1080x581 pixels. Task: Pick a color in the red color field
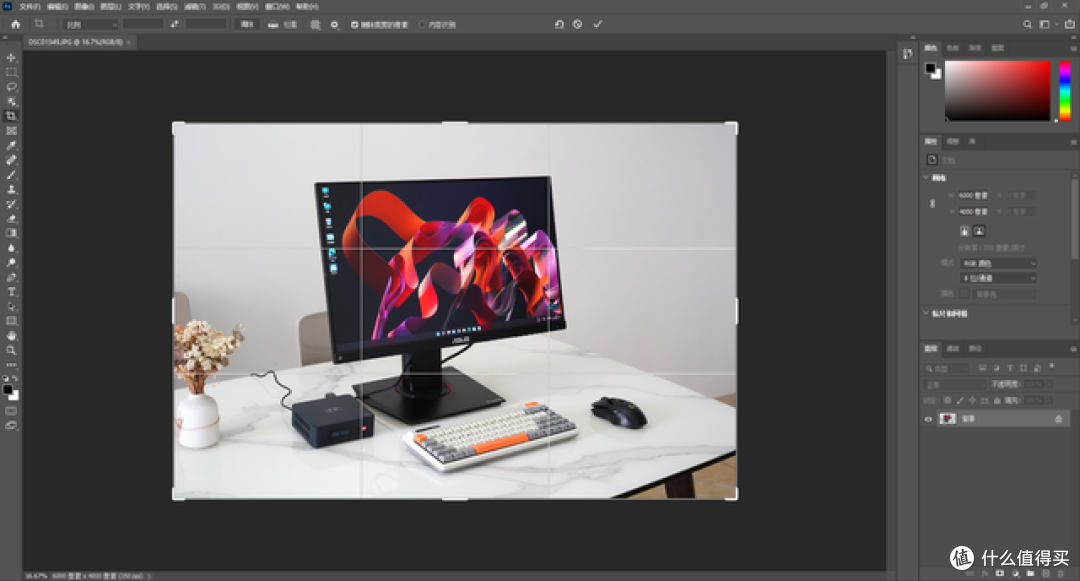pos(997,91)
